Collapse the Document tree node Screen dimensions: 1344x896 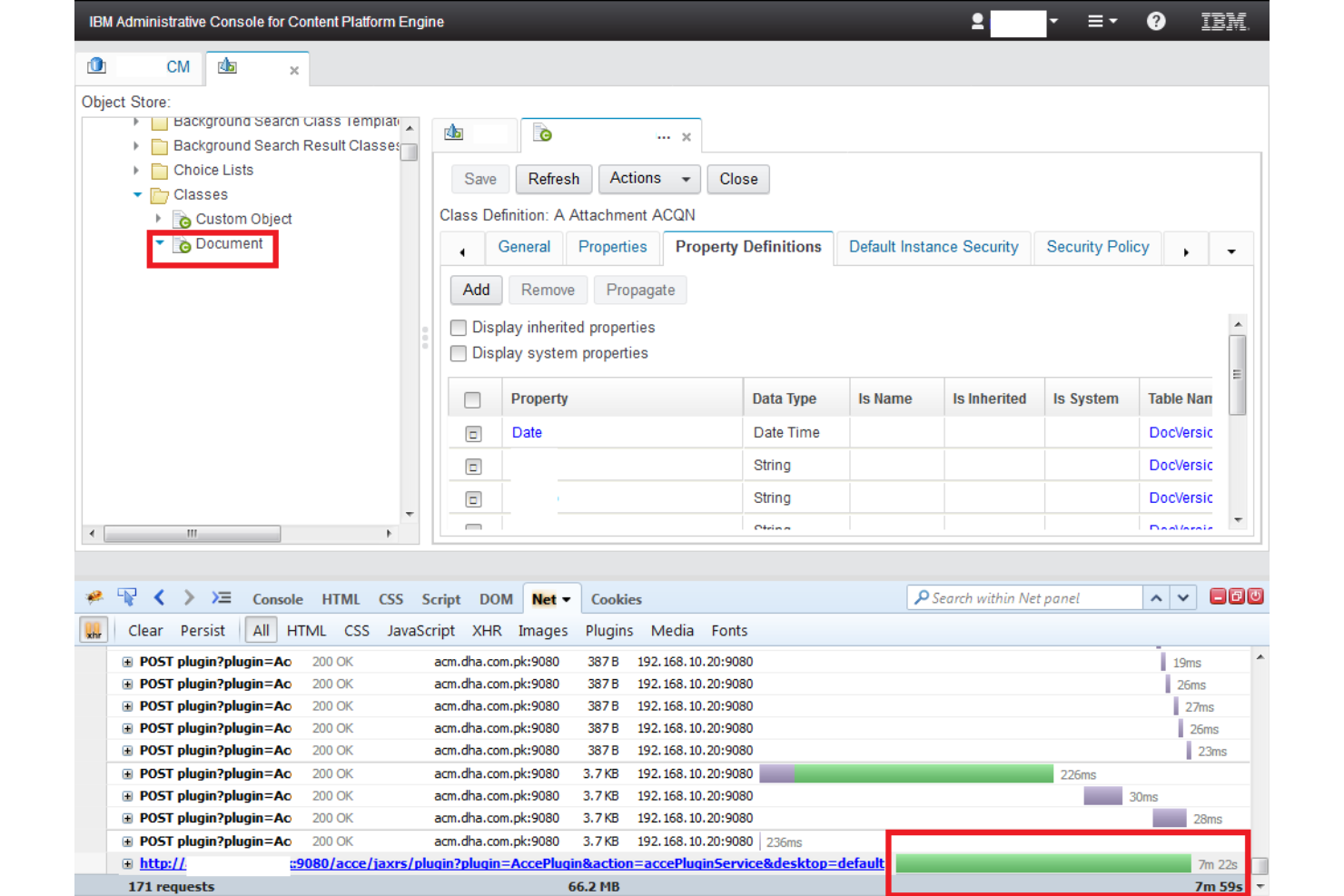pyautogui.click(x=160, y=242)
